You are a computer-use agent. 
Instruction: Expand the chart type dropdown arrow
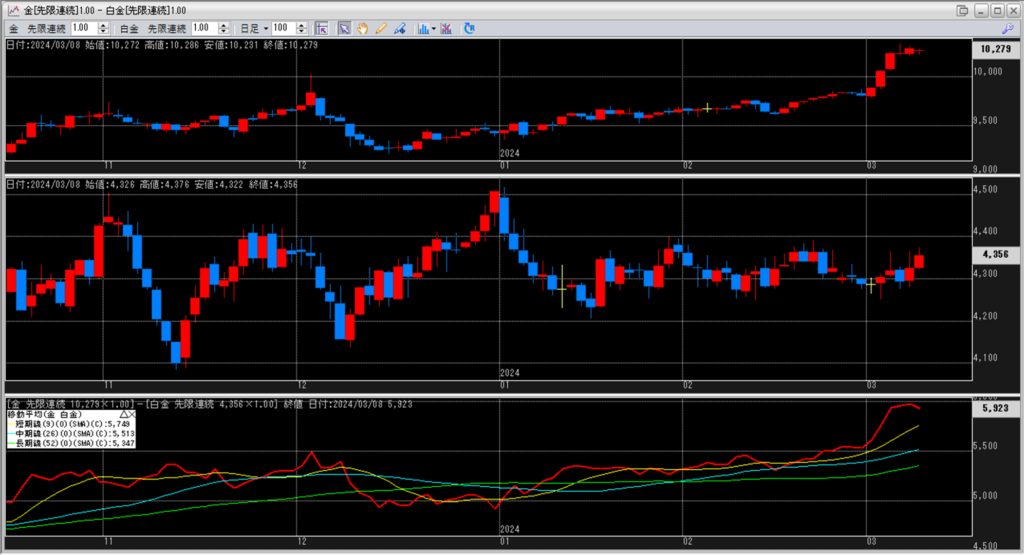[x=433, y=28]
